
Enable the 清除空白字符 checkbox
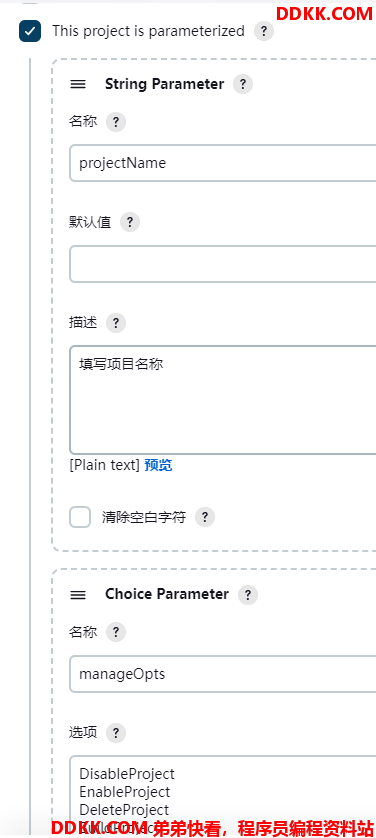80,517
